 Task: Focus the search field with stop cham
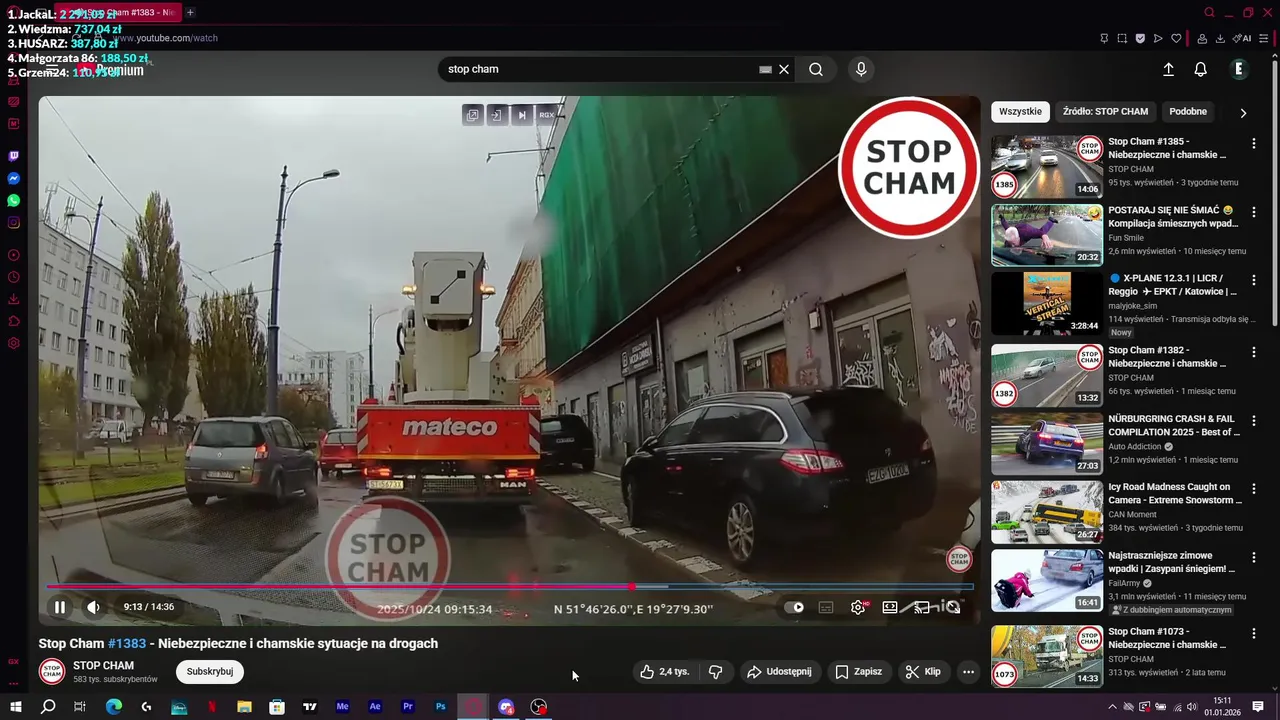[600, 69]
